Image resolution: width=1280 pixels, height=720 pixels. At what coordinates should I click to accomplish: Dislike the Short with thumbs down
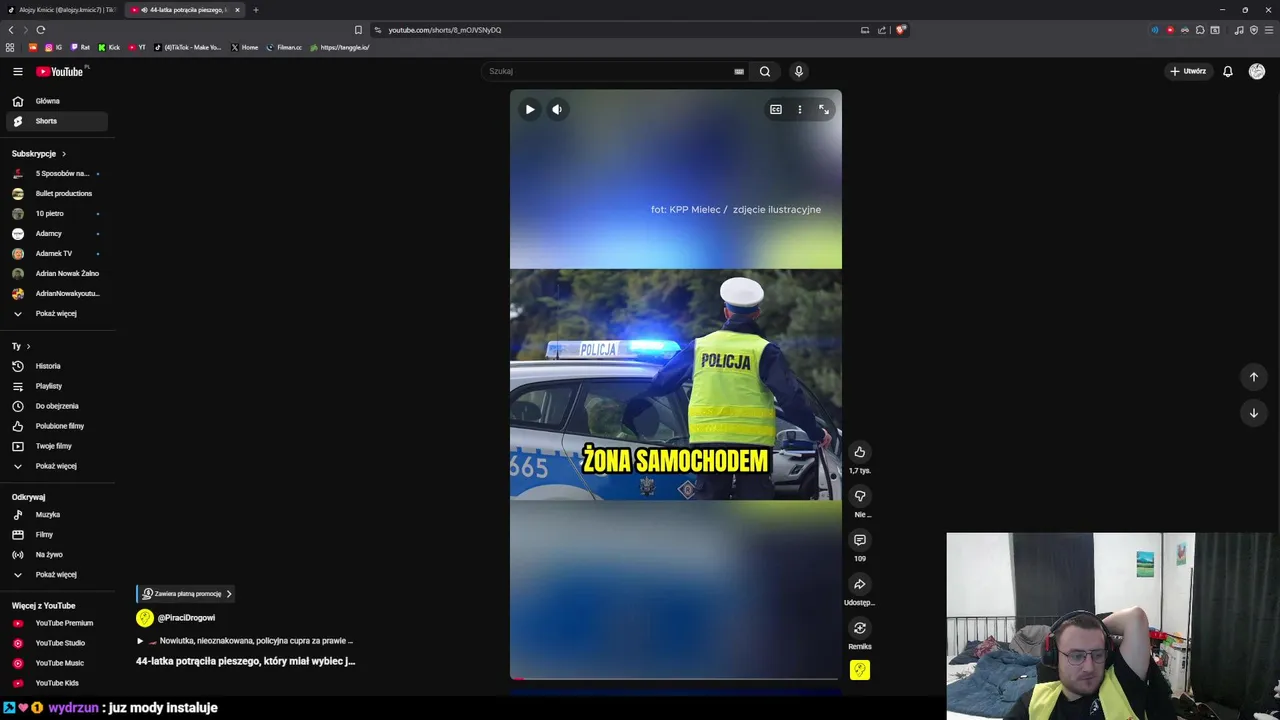coord(859,496)
